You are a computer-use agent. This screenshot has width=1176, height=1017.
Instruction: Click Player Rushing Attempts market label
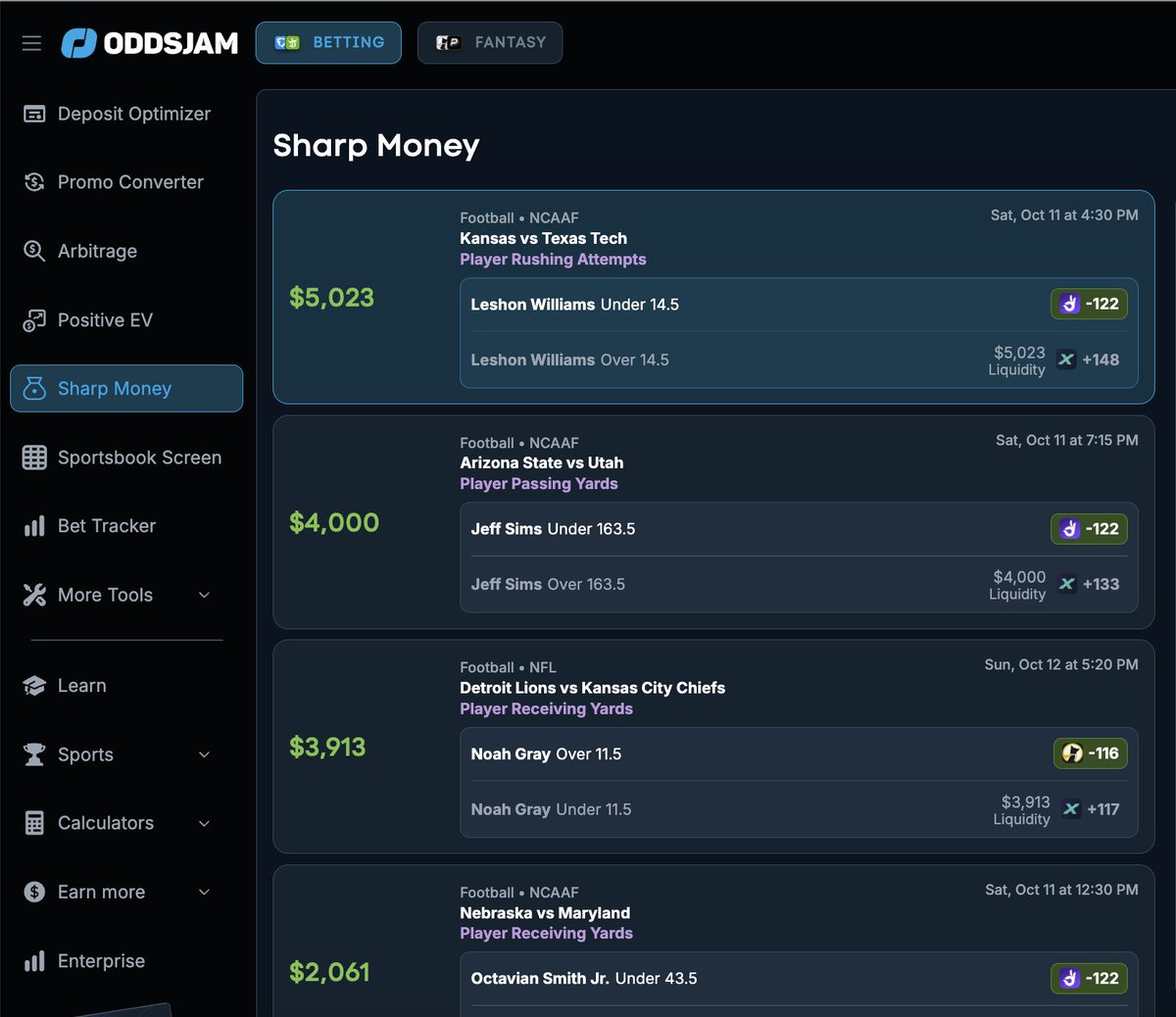point(553,260)
